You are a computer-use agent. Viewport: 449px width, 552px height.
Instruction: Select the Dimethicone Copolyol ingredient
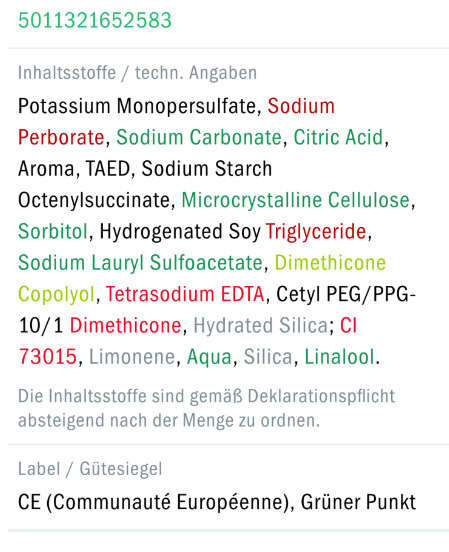tap(330, 263)
